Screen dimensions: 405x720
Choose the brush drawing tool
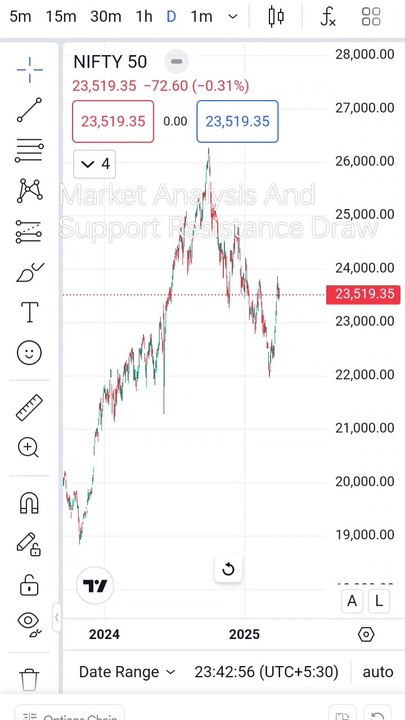[29, 273]
